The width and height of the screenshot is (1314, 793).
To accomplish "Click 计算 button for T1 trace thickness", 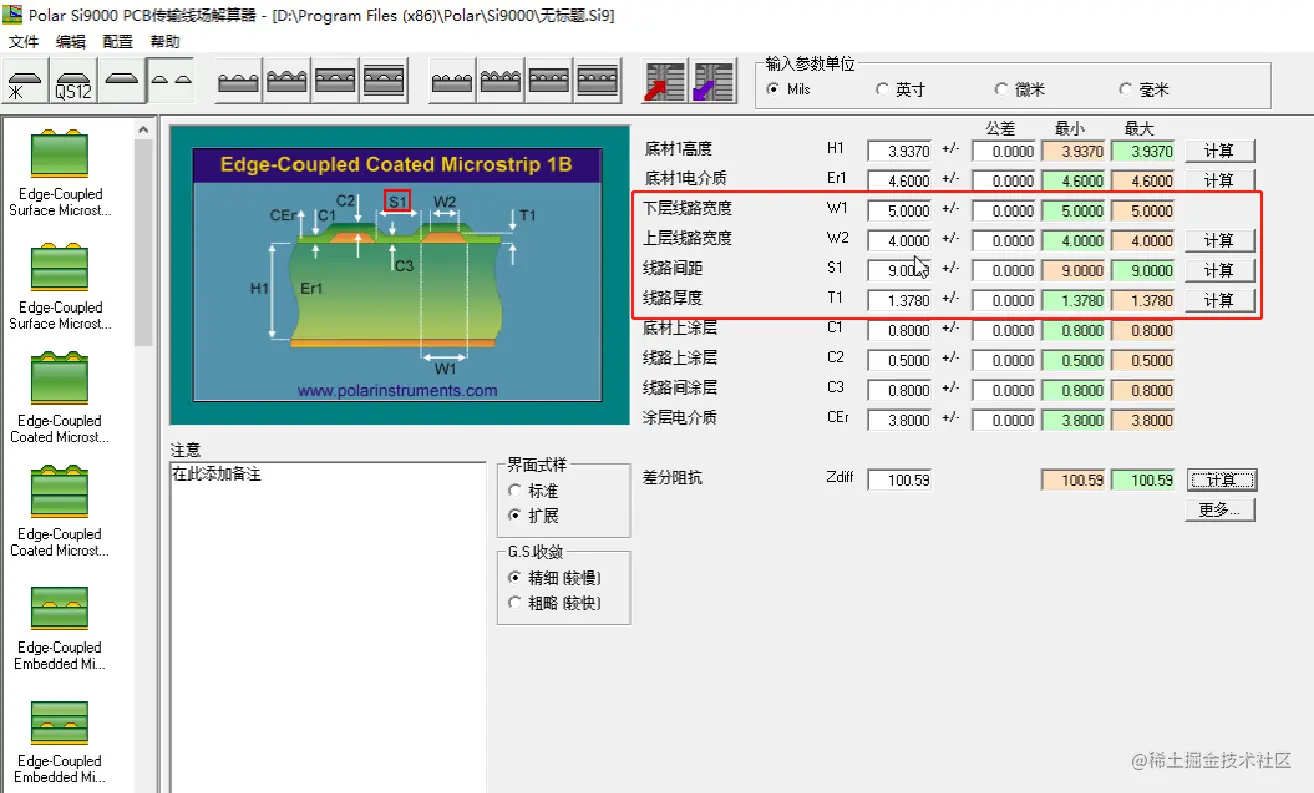I will pos(1220,300).
